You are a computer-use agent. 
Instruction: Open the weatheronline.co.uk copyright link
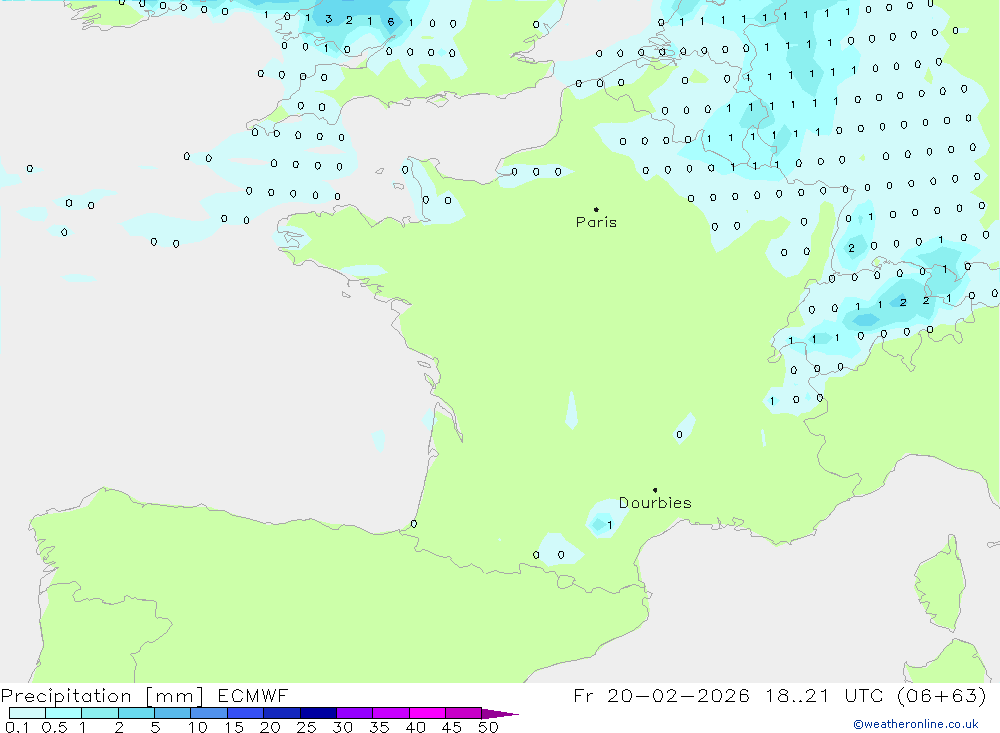coord(916,724)
